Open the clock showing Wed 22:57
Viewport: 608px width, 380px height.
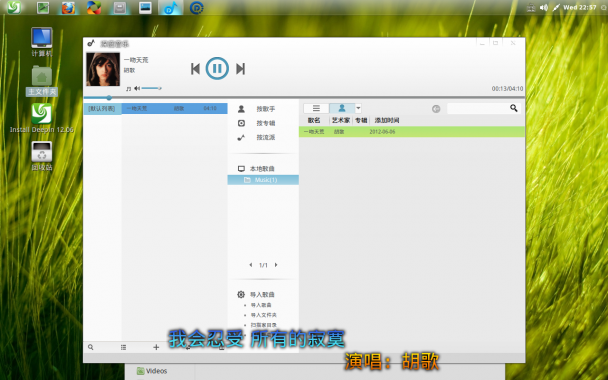[579, 7]
